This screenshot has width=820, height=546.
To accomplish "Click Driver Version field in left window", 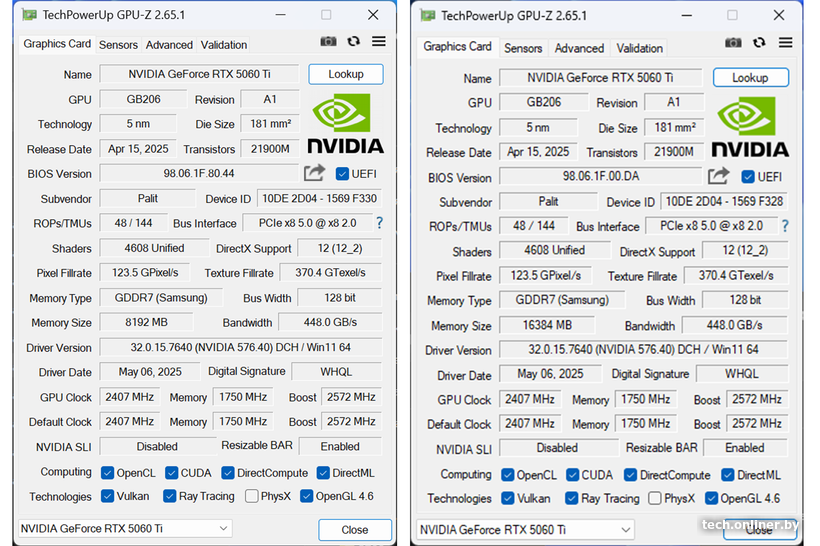I will pos(241,347).
